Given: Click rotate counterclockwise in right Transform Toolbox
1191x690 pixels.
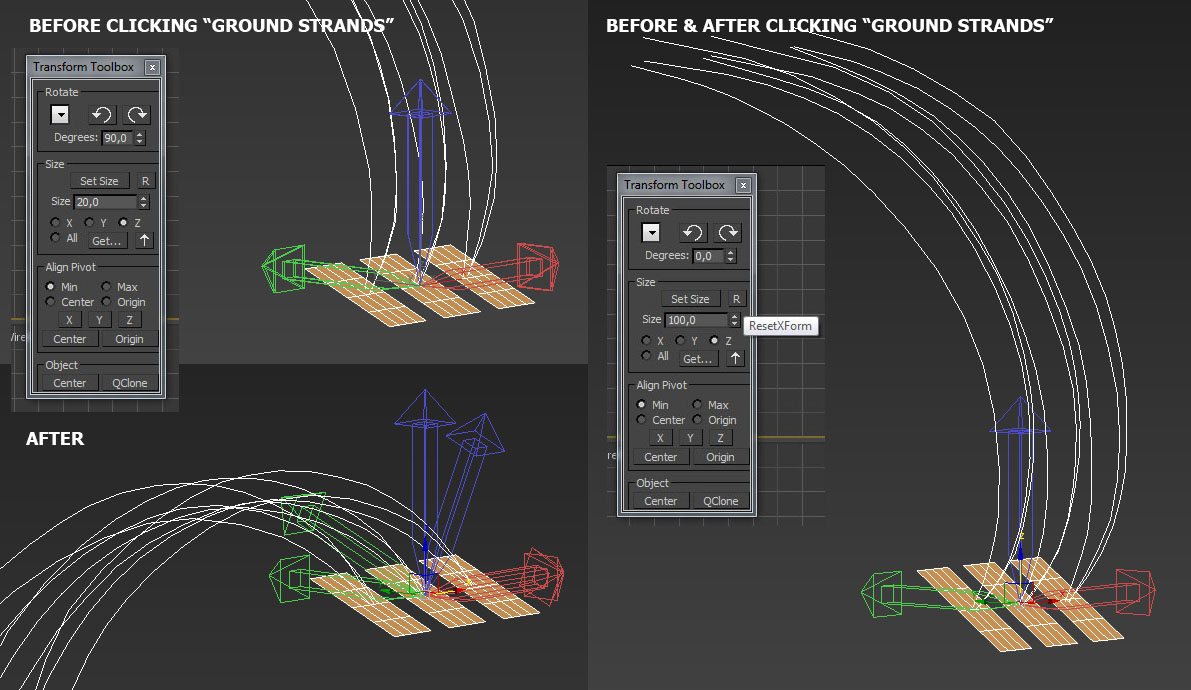Looking at the screenshot, I should (x=692, y=232).
